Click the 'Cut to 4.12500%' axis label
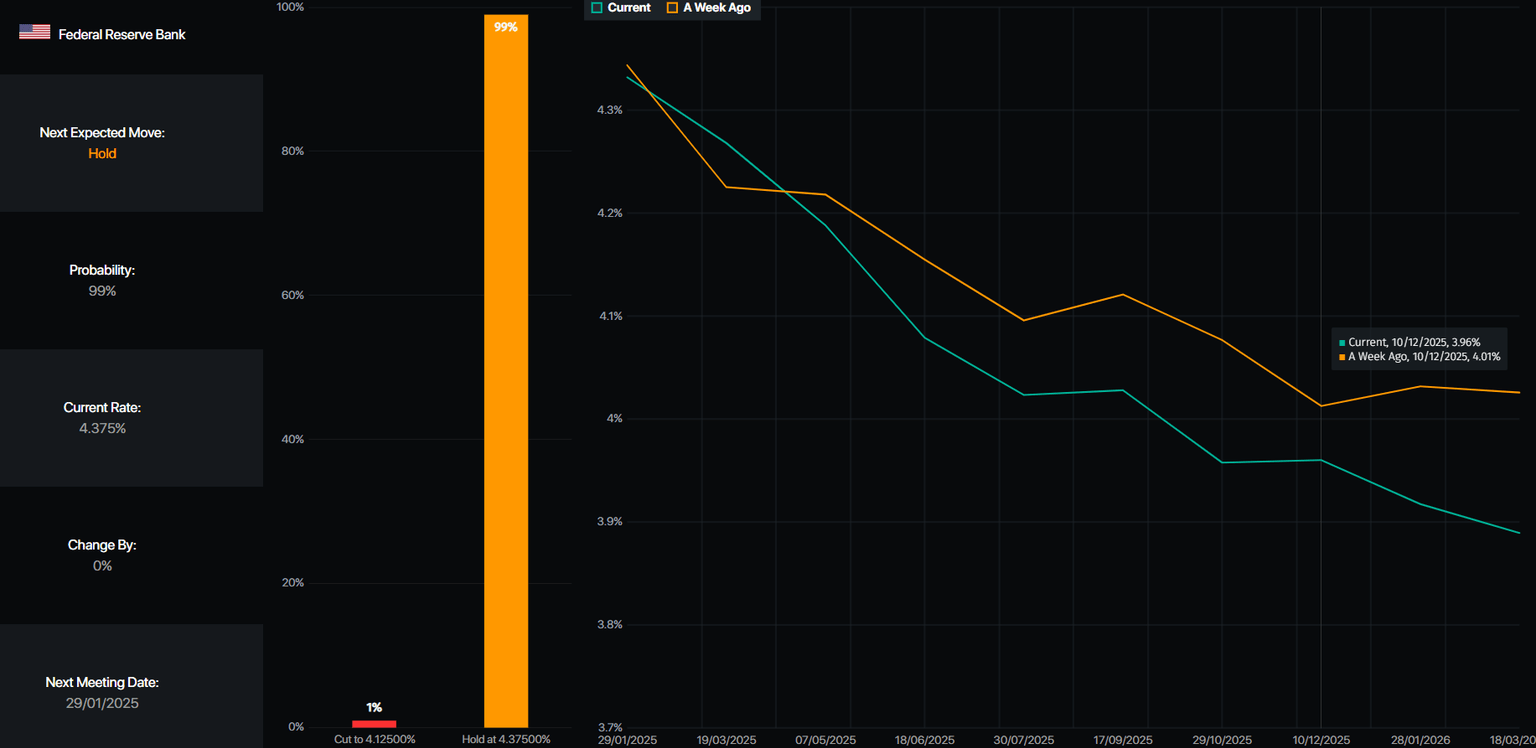This screenshot has height=748, width=1536. click(374, 739)
